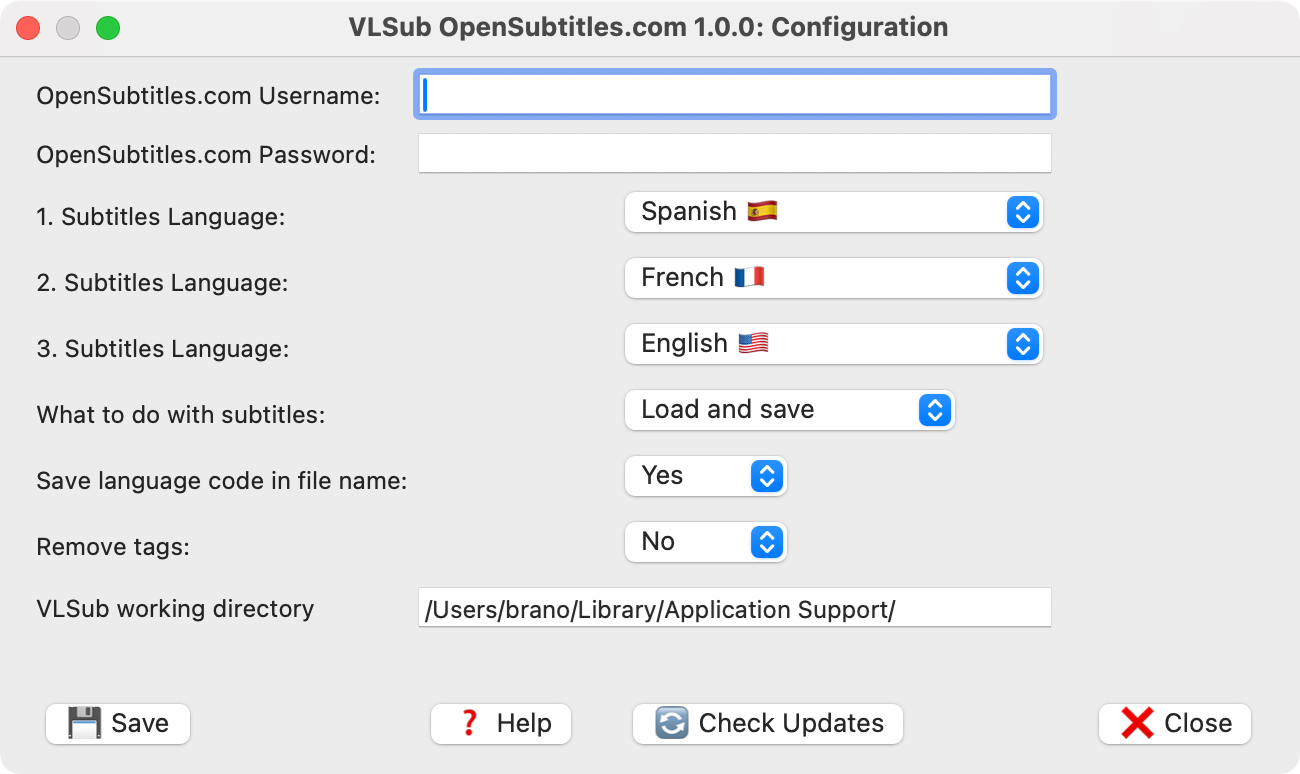Click the VLSub working directory path field
1300x774 pixels.
tap(735, 607)
